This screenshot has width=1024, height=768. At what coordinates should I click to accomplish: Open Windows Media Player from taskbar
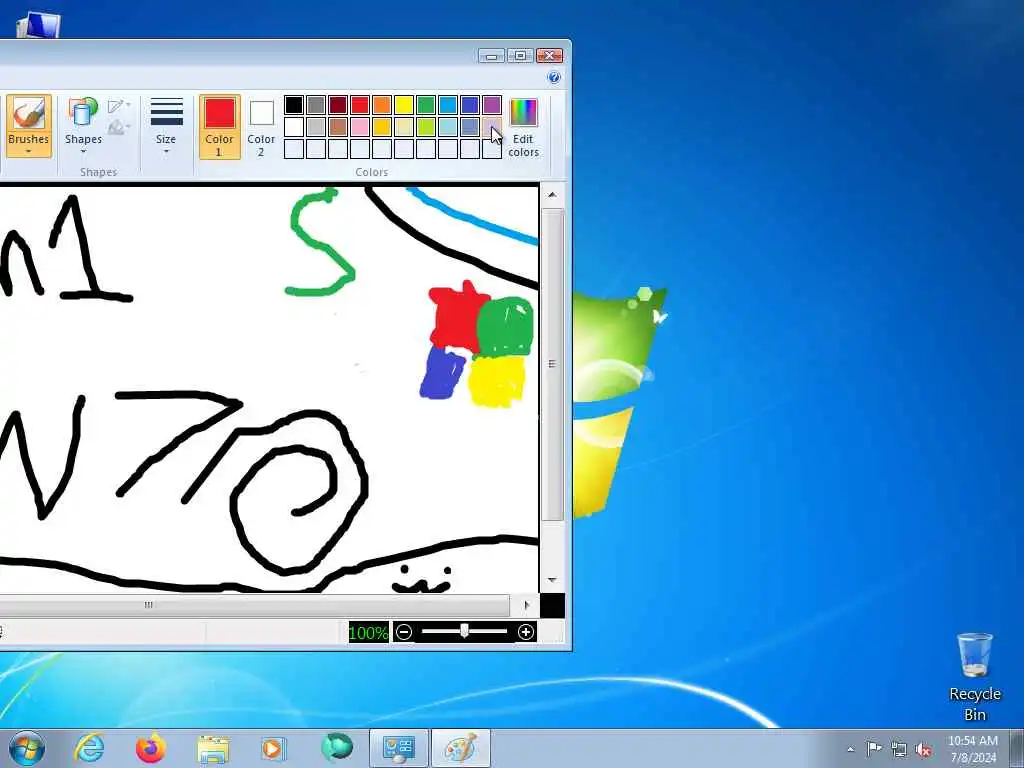(272, 748)
